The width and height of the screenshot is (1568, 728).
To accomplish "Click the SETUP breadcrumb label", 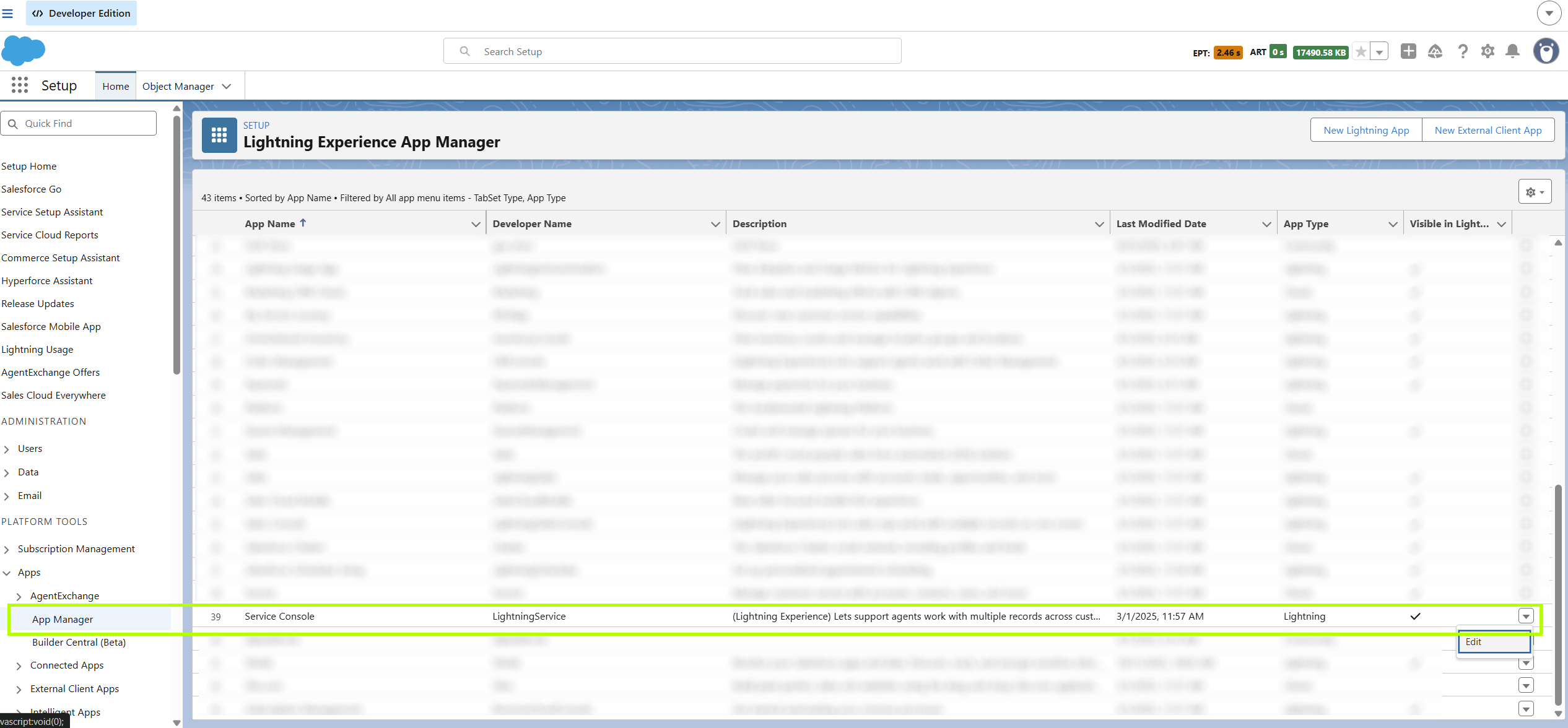I will [256, 125].
